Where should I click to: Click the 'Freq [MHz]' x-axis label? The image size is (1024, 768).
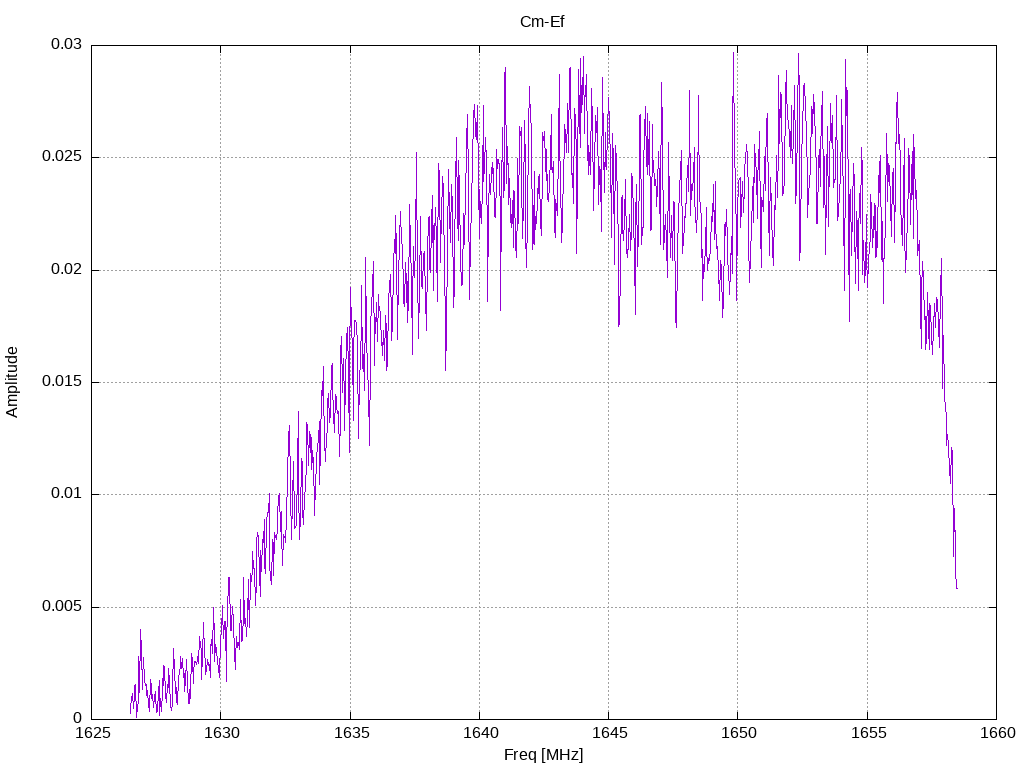click(x=543, y=755)
